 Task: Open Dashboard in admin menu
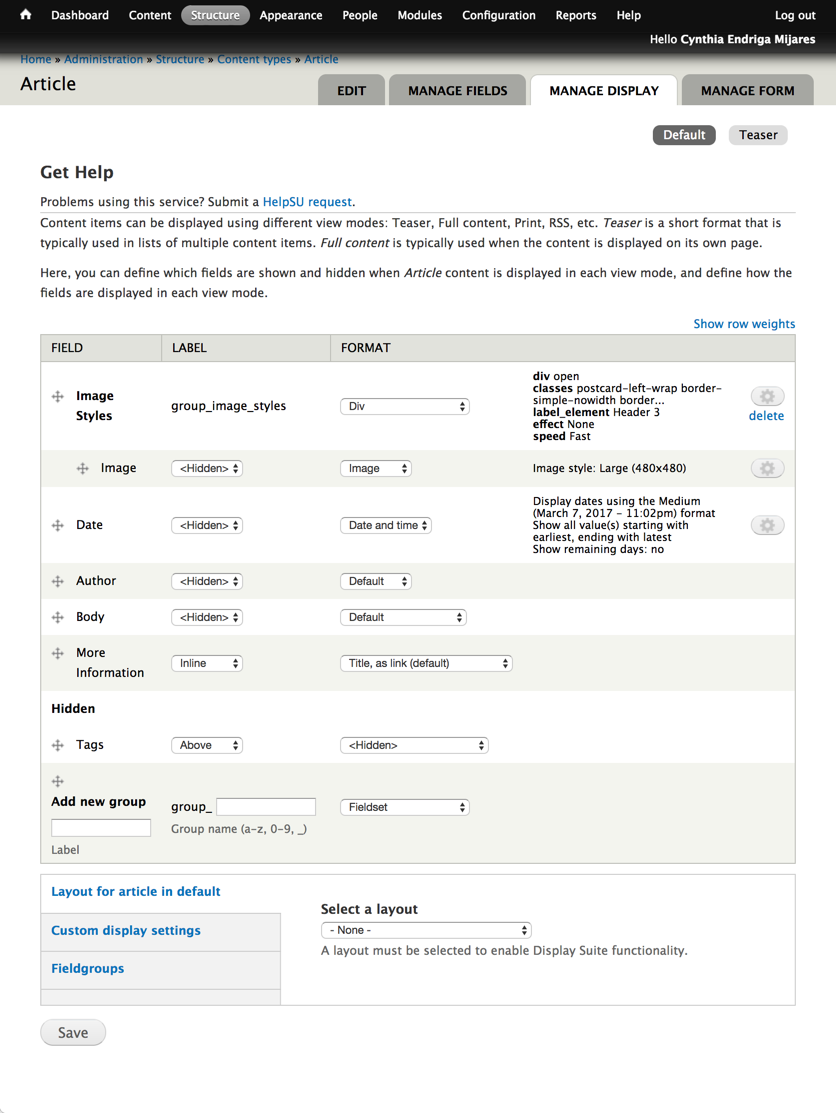tap(79, 15)
